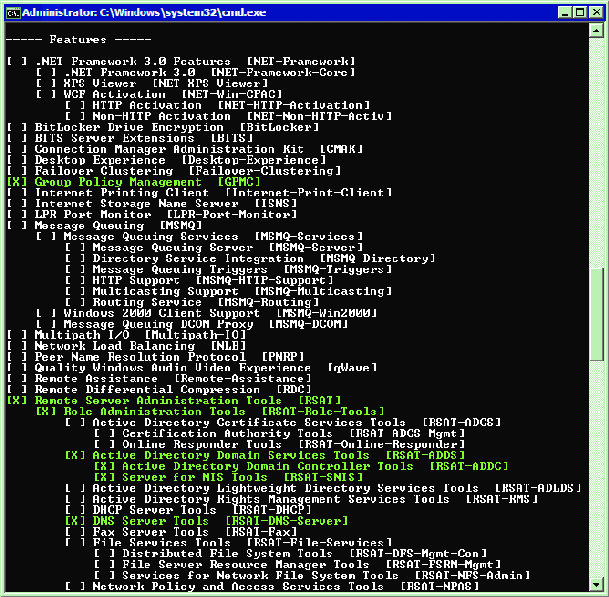Click 'HTTP Support' line
The image size is (609, 597).
point(199,280)
